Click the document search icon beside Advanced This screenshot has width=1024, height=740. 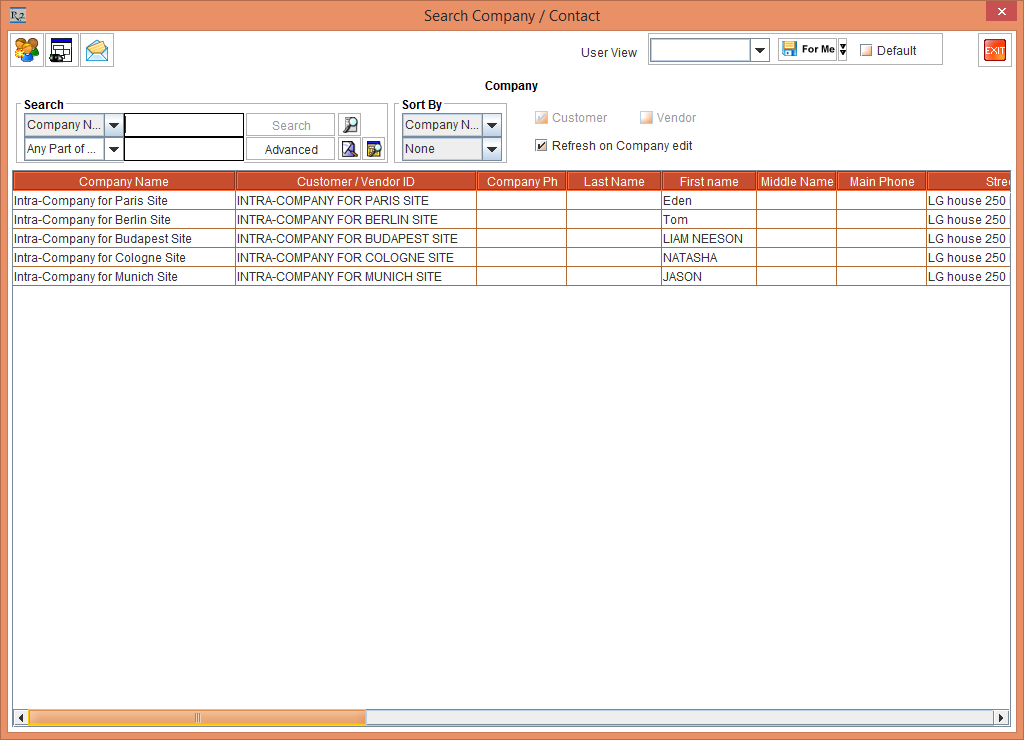coord(349,149)
